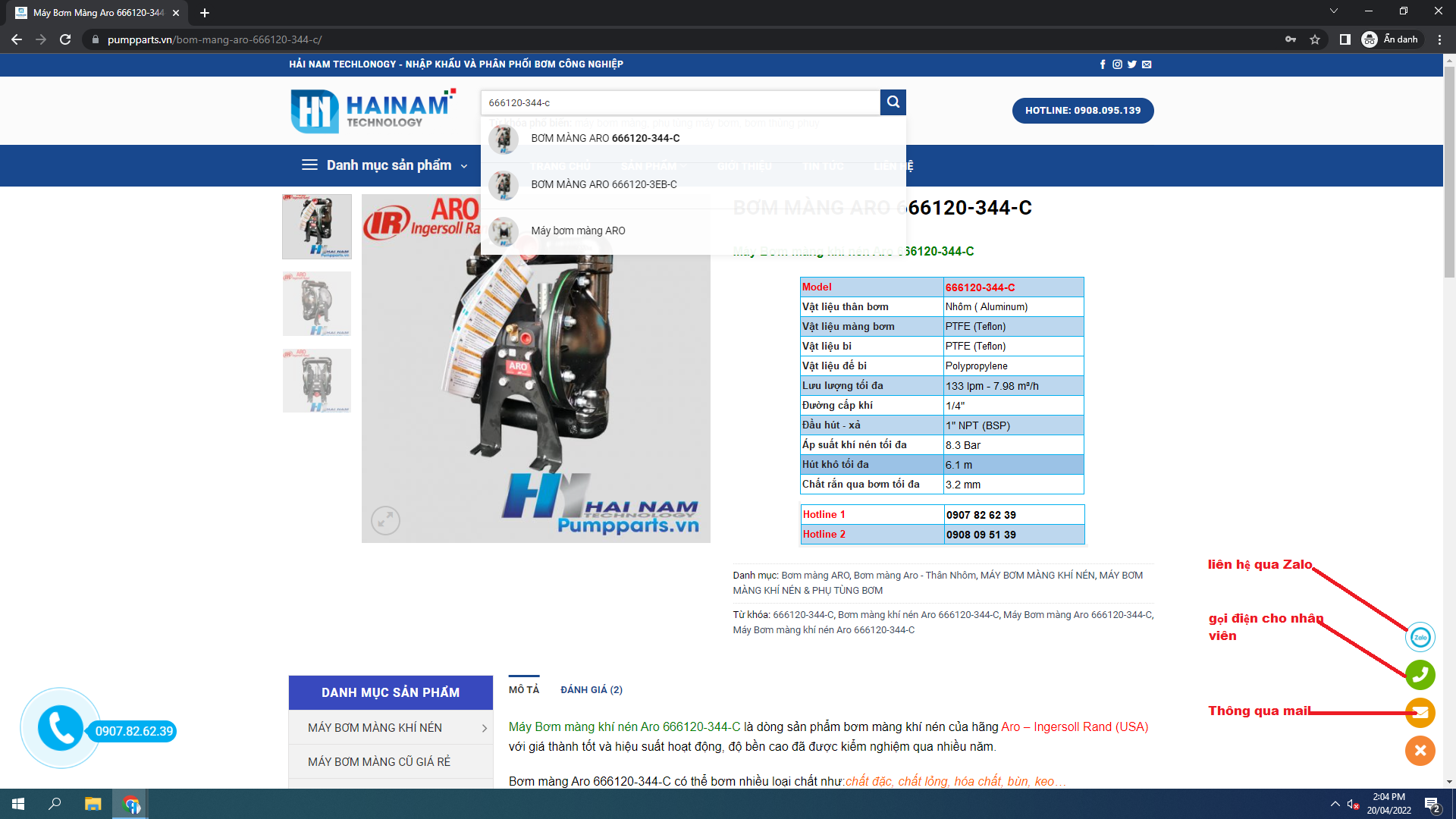Select suggestion BƠM MÀNG ARO 666120-344-C

693,138
